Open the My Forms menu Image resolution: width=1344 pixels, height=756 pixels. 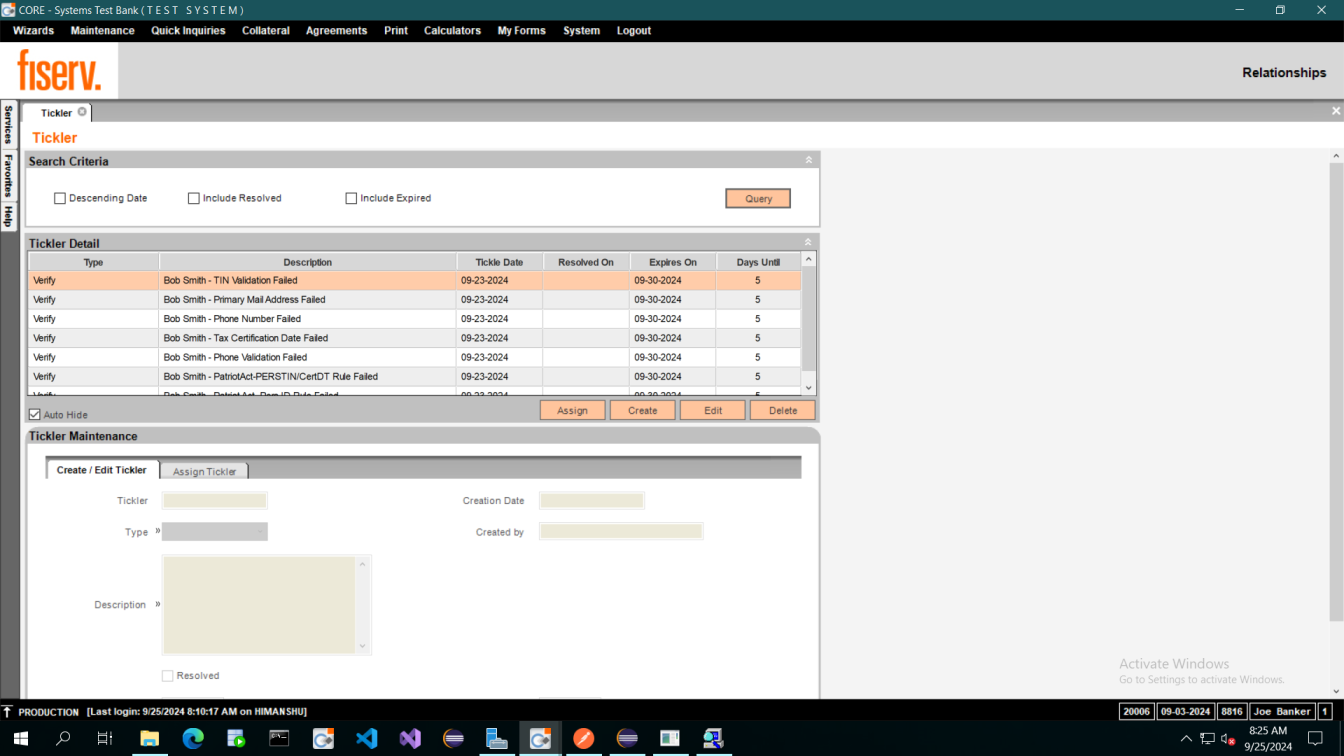click(x=522, y=31)
